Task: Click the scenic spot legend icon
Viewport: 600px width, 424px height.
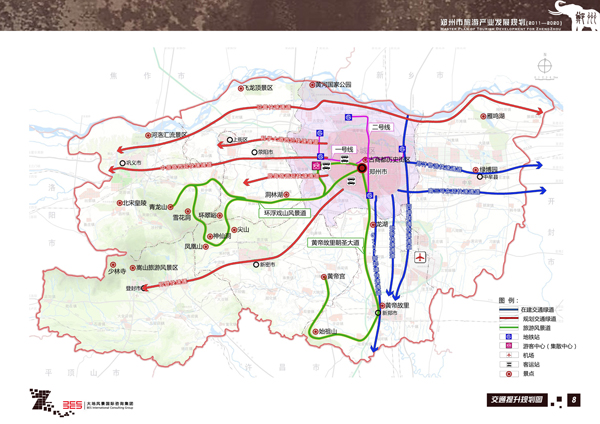Action: 509,372
